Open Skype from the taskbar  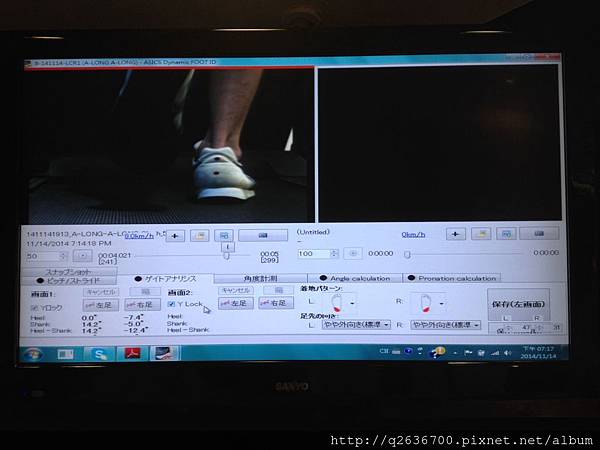tap(99, 354)
